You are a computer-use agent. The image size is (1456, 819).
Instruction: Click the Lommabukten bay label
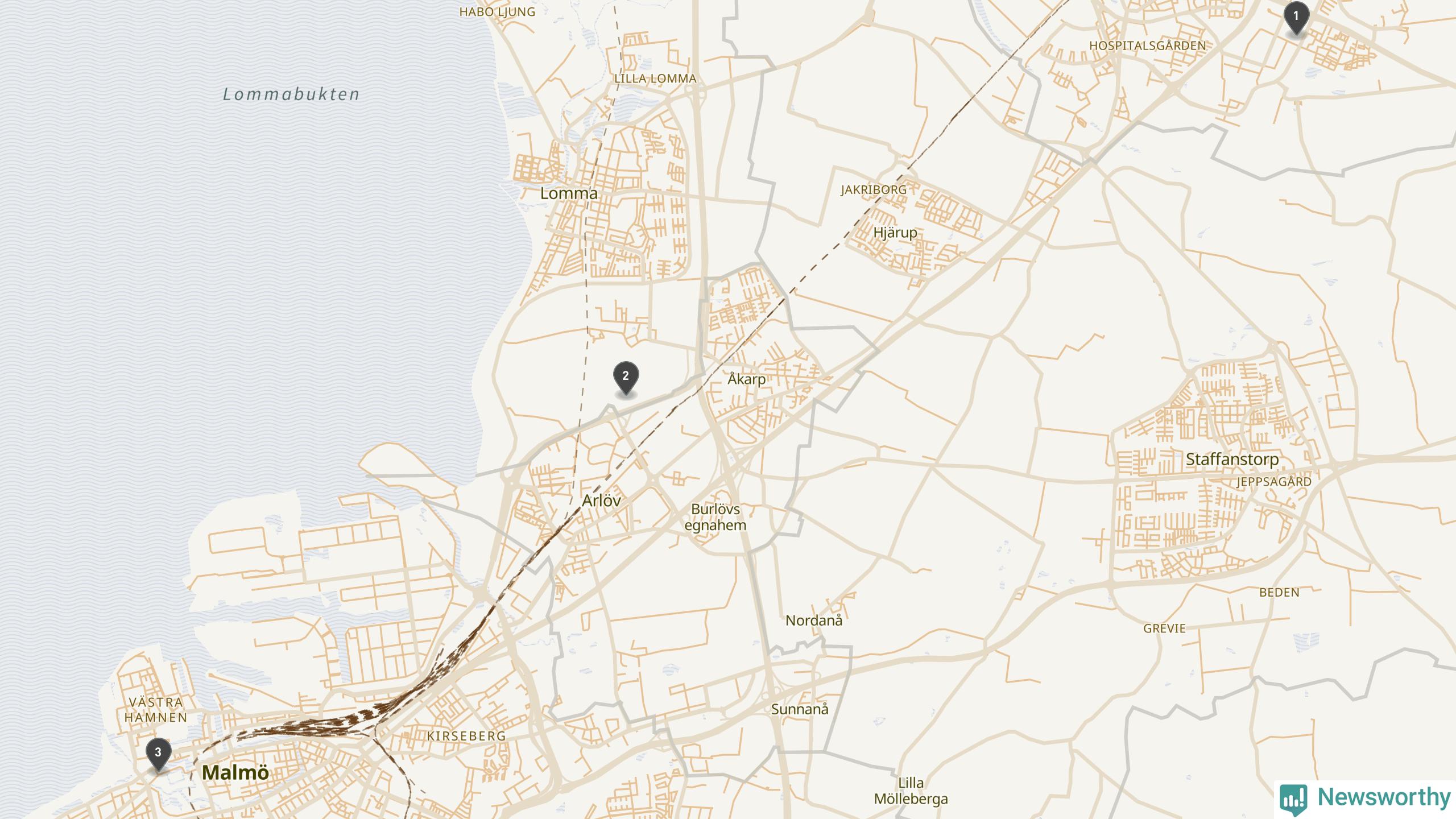tap(291, 94)
